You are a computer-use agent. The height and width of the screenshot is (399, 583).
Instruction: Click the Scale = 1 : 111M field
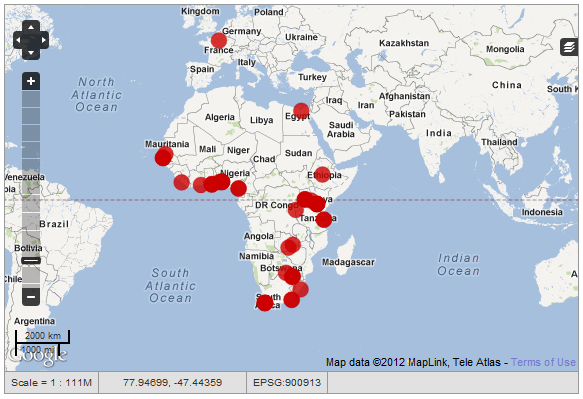tap(51, 382)
